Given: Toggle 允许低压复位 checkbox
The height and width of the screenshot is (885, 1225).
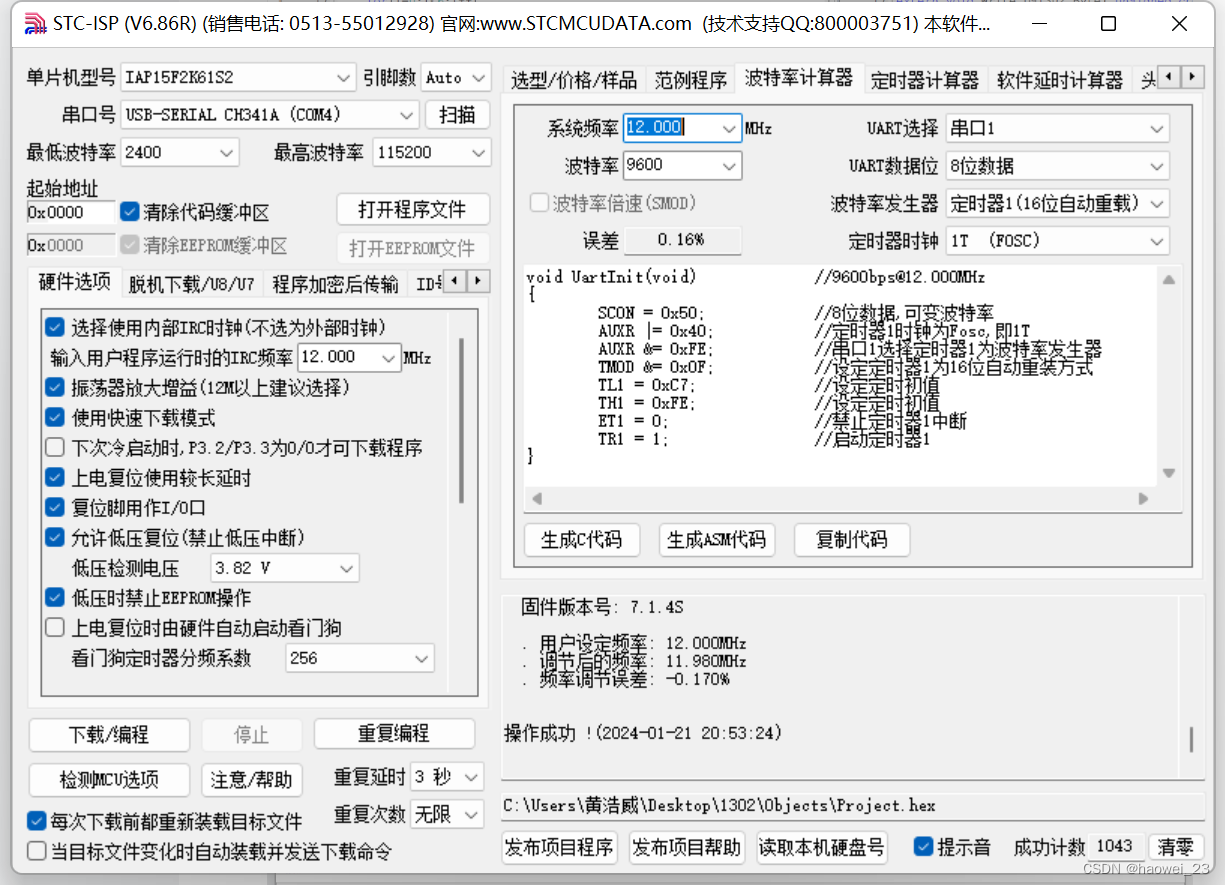Looking at the screenshot, I should [x=55, y=537].
